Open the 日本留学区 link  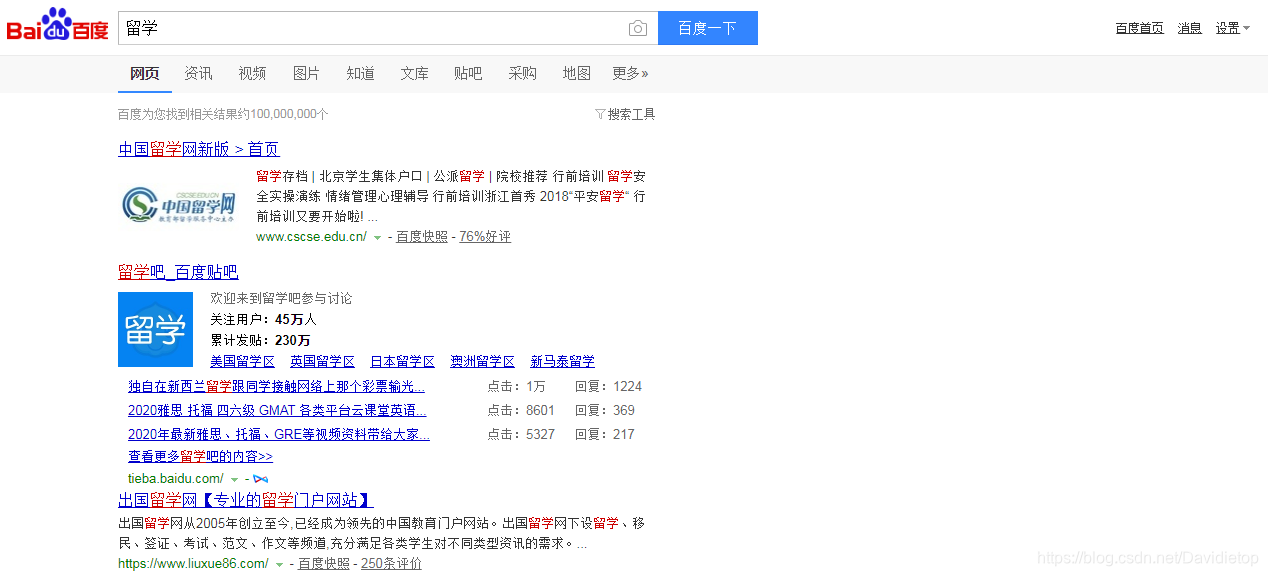click(402, 362)
